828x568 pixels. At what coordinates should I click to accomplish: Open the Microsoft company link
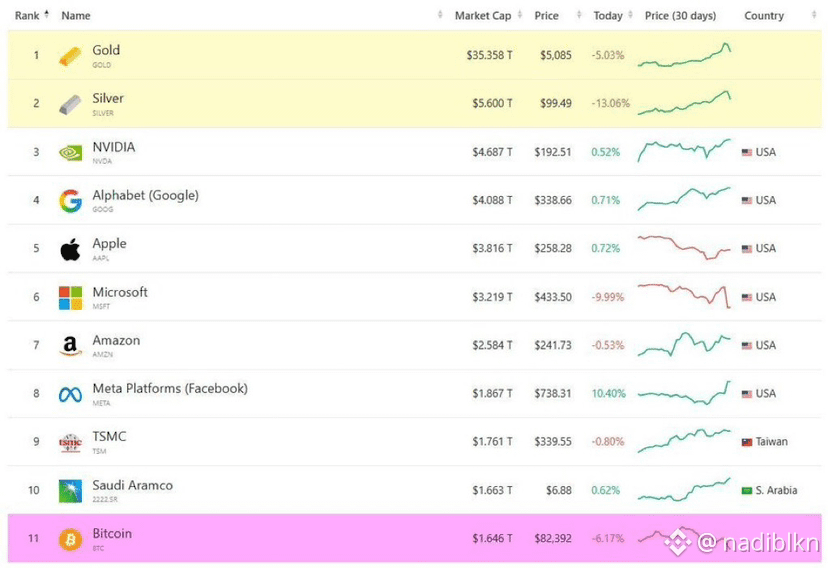120,292
